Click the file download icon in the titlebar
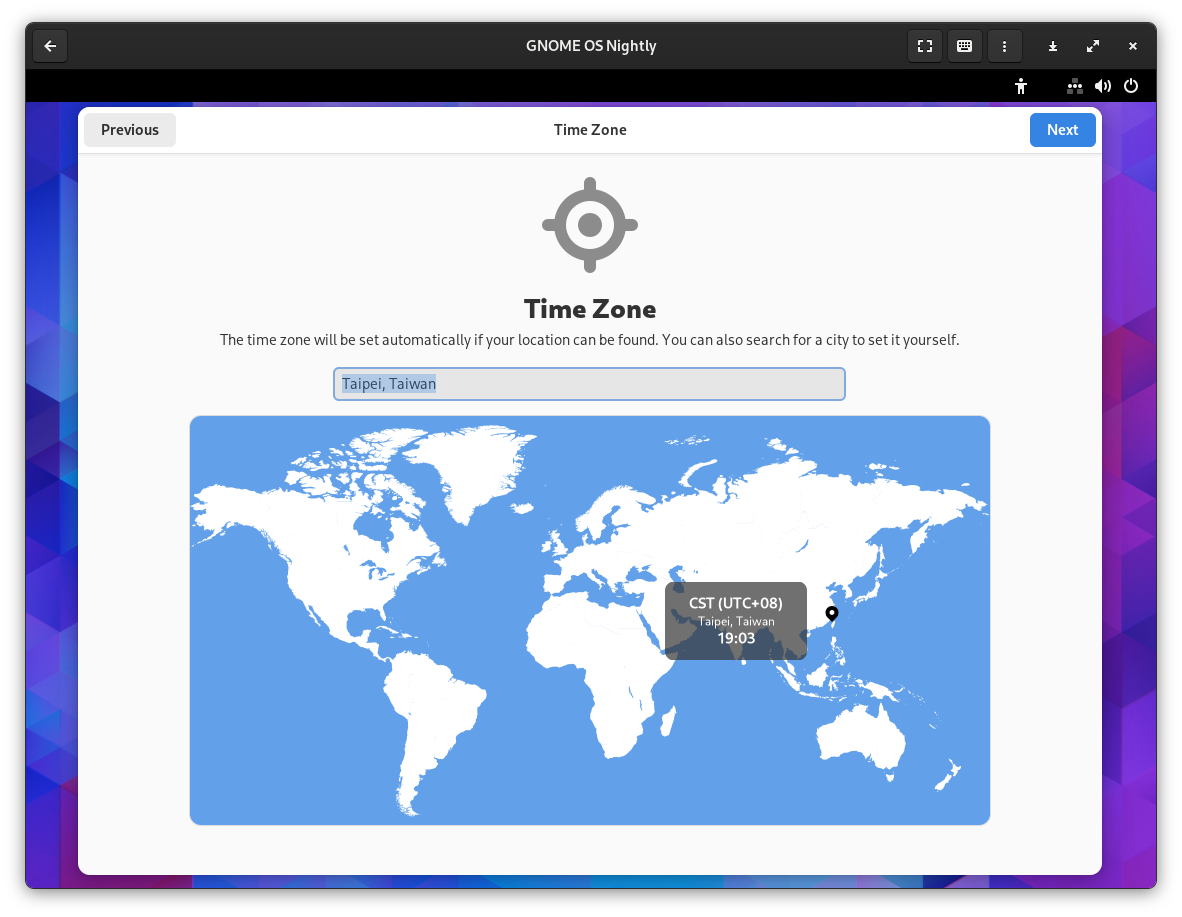This screenshot has height=917, width=1182. tap(1053, 45)
